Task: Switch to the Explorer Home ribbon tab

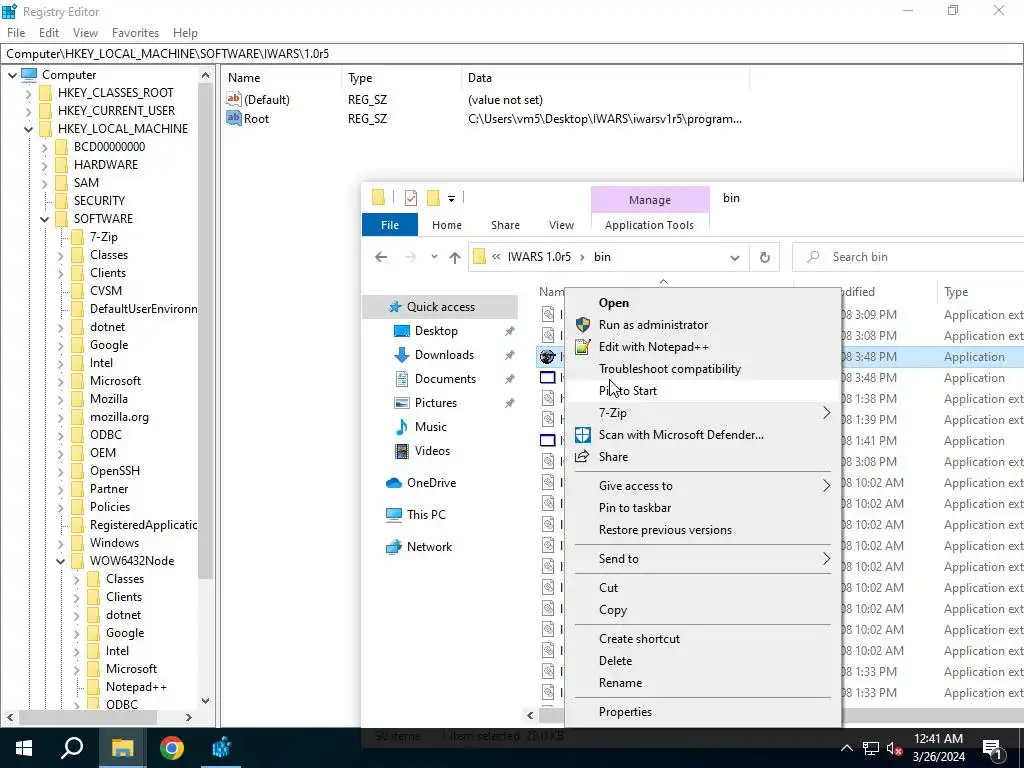Action: 447,225
